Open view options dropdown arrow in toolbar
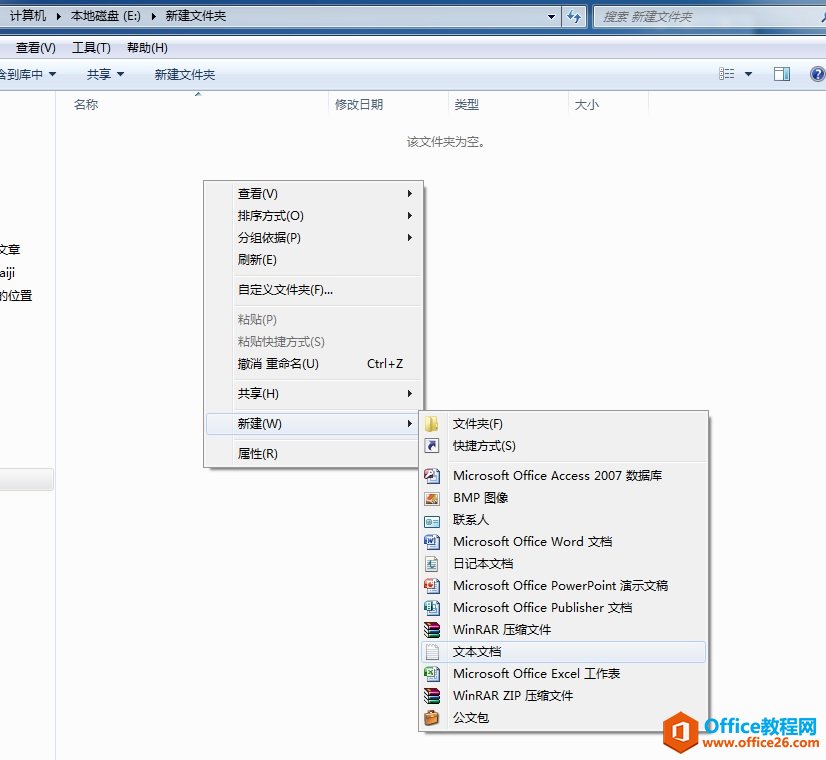This screenshot has width=826, height=760. point(748,74)
